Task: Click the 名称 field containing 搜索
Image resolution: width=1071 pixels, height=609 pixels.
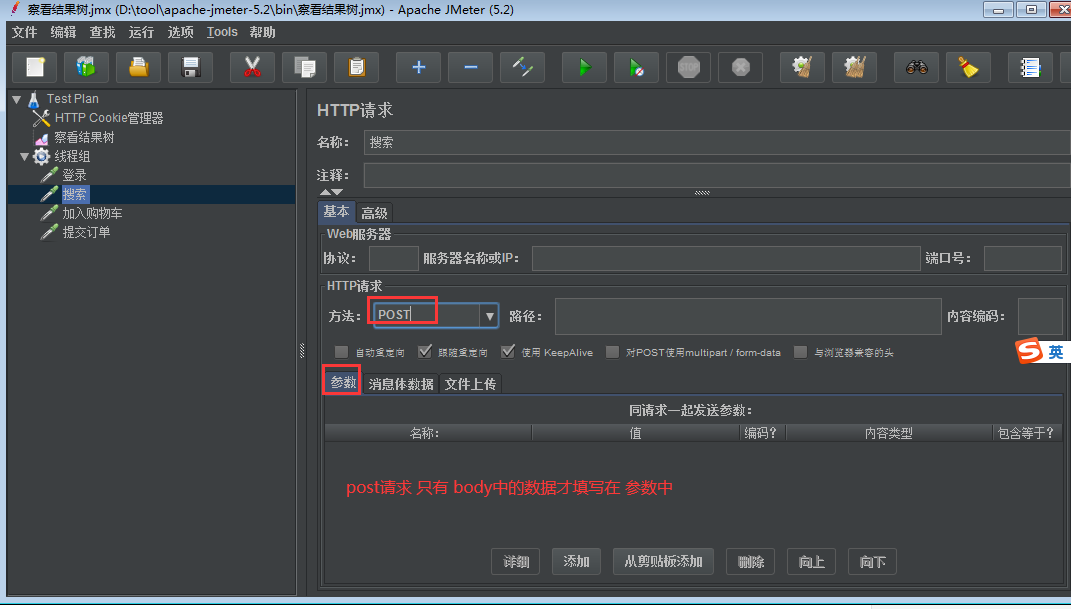Action: [x=717, y=143]
